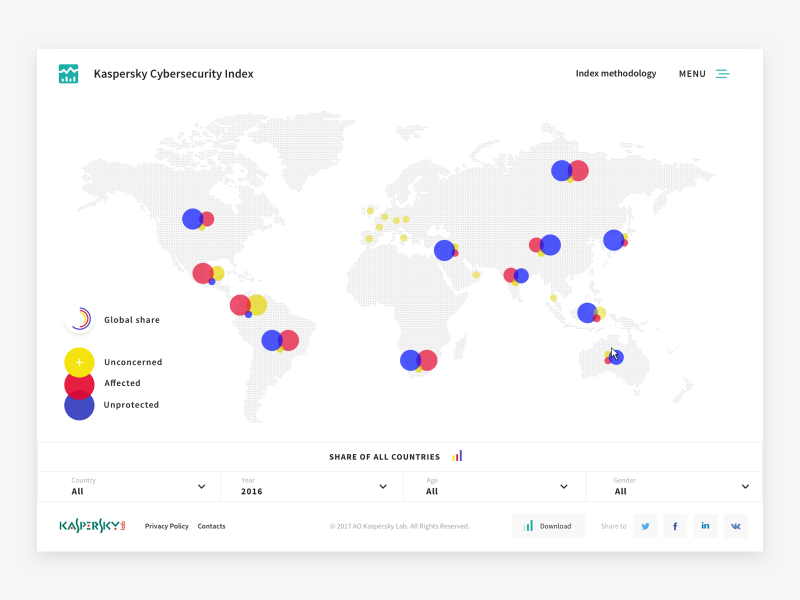The height and width of the screenshot is (600, 800).
Task: Open the Year dropdown showing 2016
Action: pyautogui.click(x=312, y=486)
